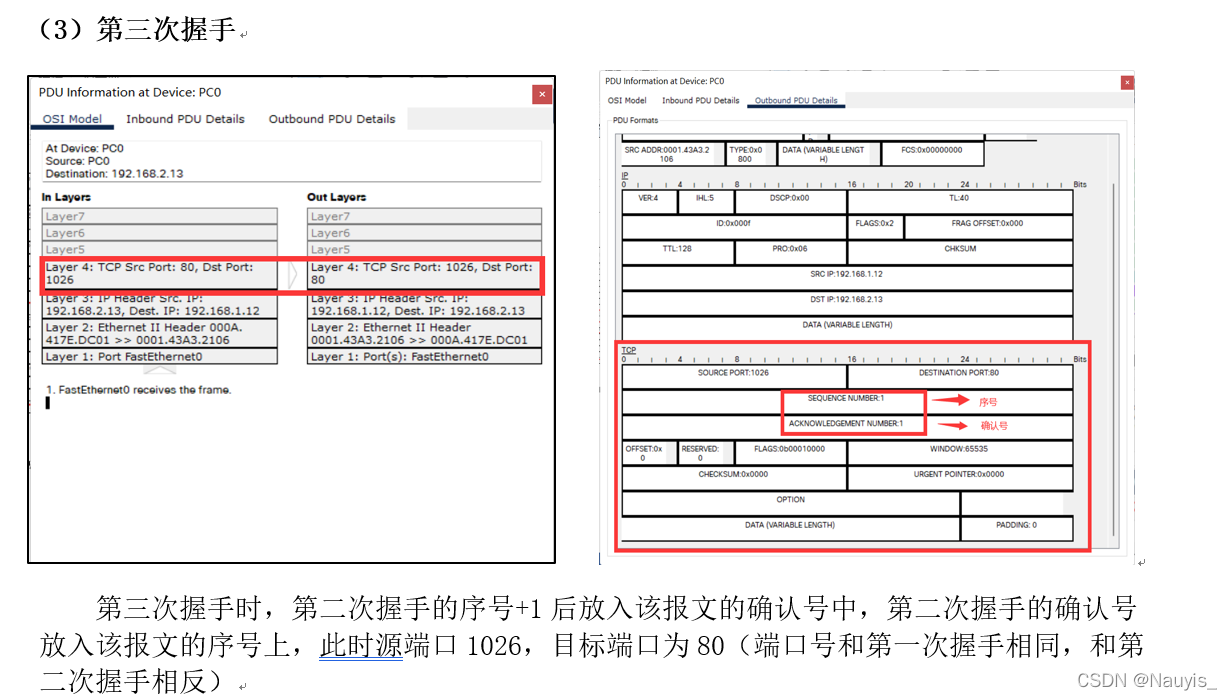Select Out Layers Layer 1 Port(s) FastEthernet0
1232x700 pixels.
[x=424, y=356]
